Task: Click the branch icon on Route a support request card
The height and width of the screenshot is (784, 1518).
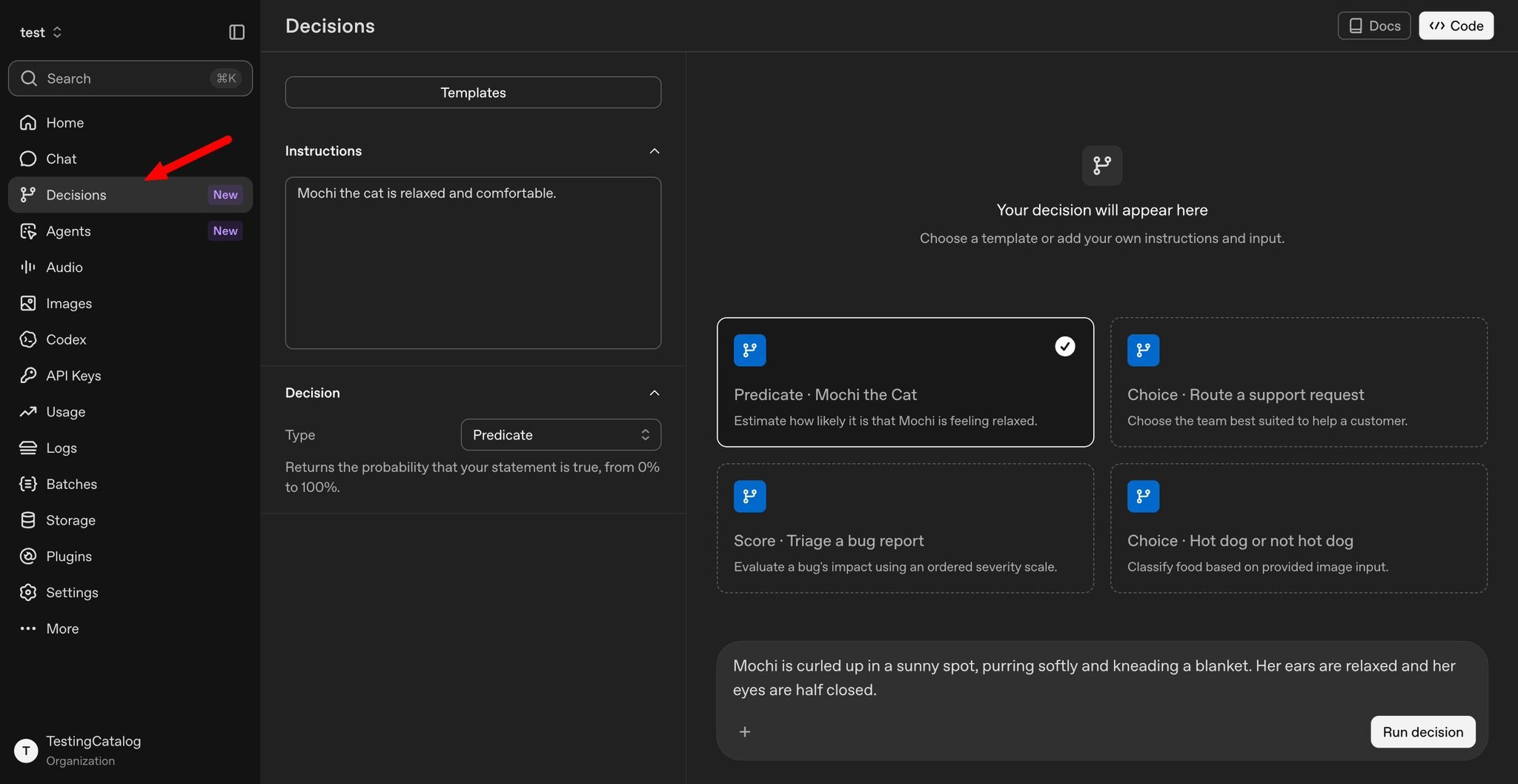Action: tap(1143, 350)
